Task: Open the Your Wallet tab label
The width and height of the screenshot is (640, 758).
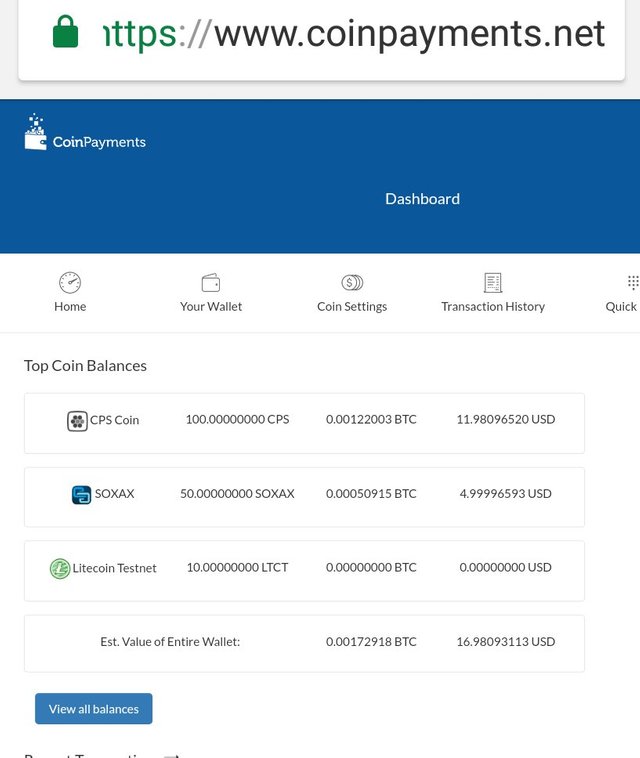Action: [x=211, y=306]
